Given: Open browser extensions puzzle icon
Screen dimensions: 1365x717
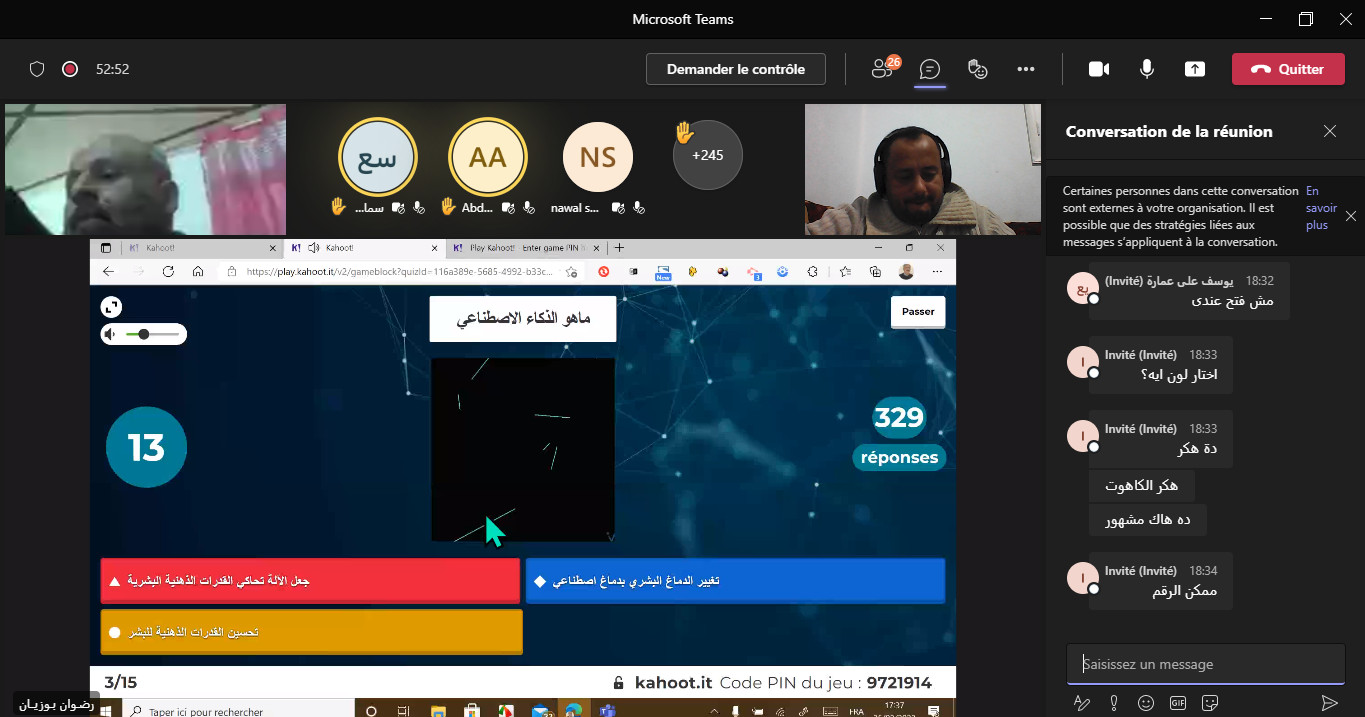Looking at the screenshot, I should click(812, 271).
